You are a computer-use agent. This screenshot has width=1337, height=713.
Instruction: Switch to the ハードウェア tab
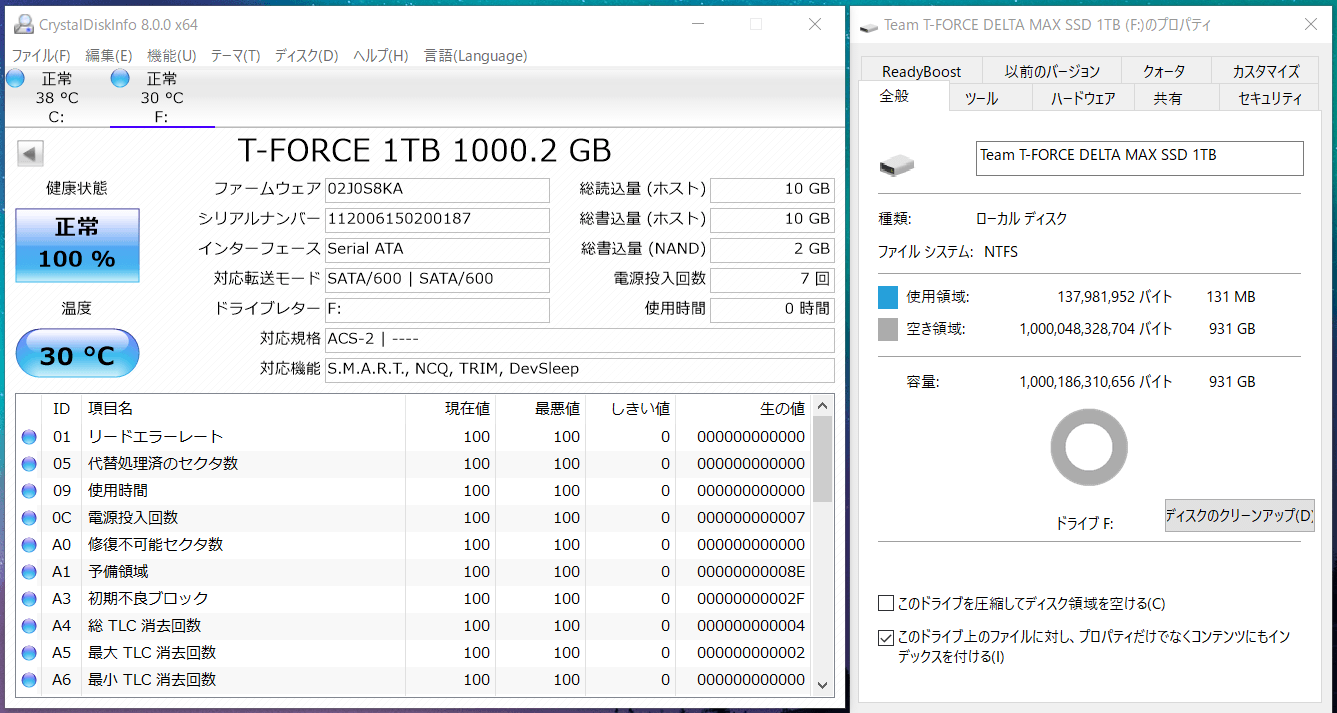[x=1083, y=98]
